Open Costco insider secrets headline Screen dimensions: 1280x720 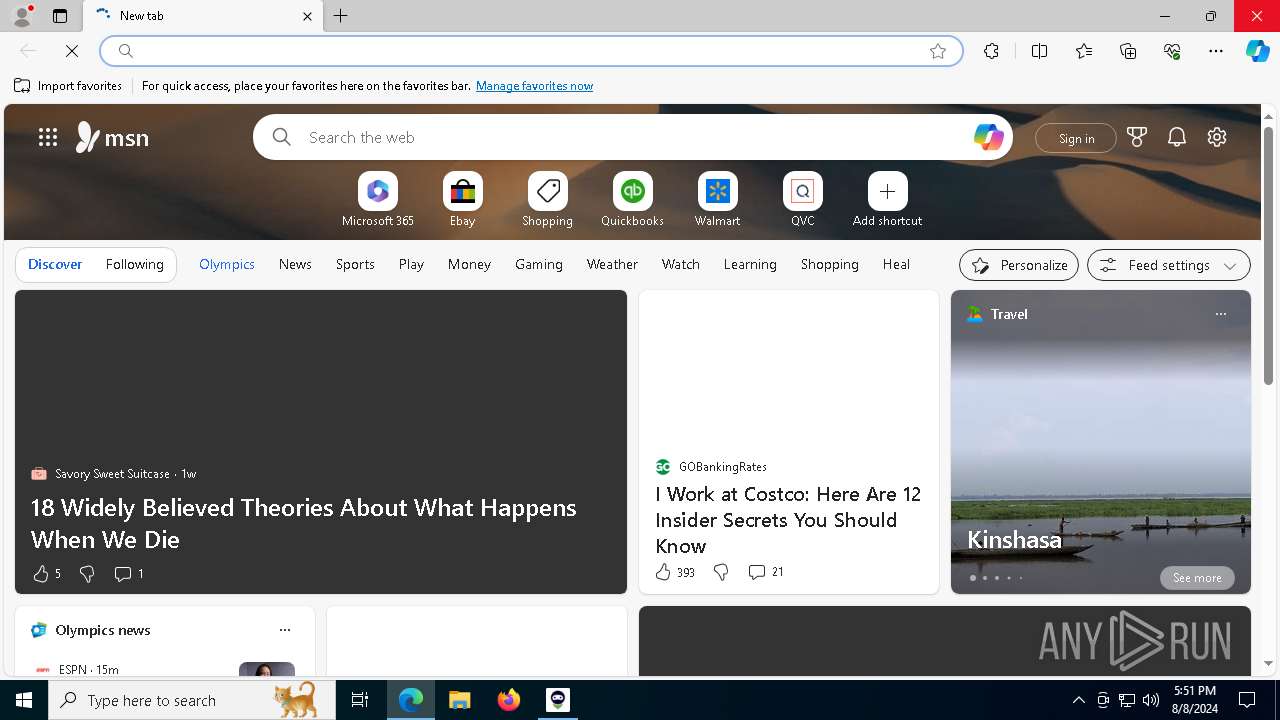pyautogui.click(x=788, y=520)
